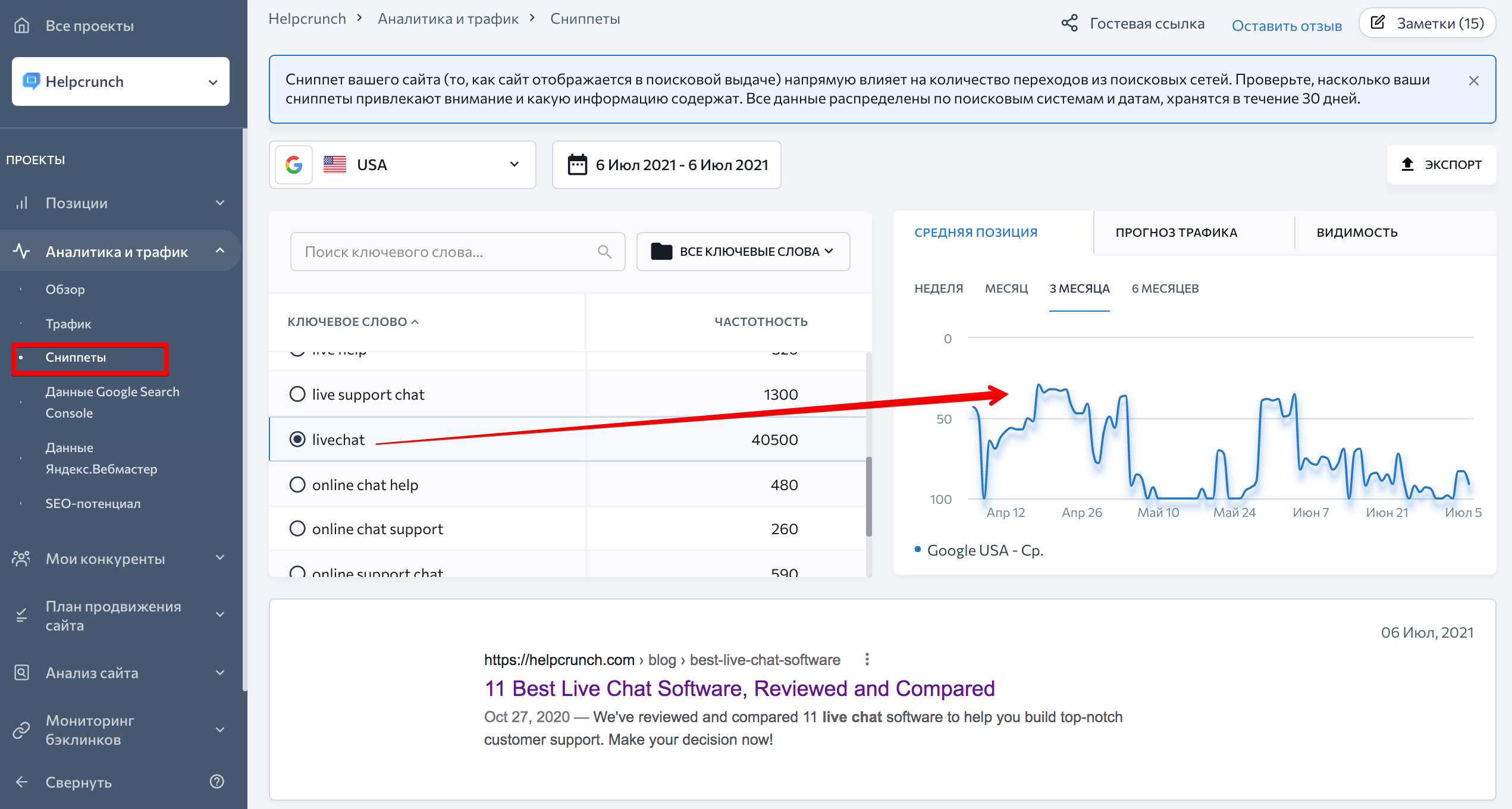Image resolution: width=1512 pixels, height=809 pixels.
Task: Expand the Анализ сайта section chevron
Action: pos(220,672)
